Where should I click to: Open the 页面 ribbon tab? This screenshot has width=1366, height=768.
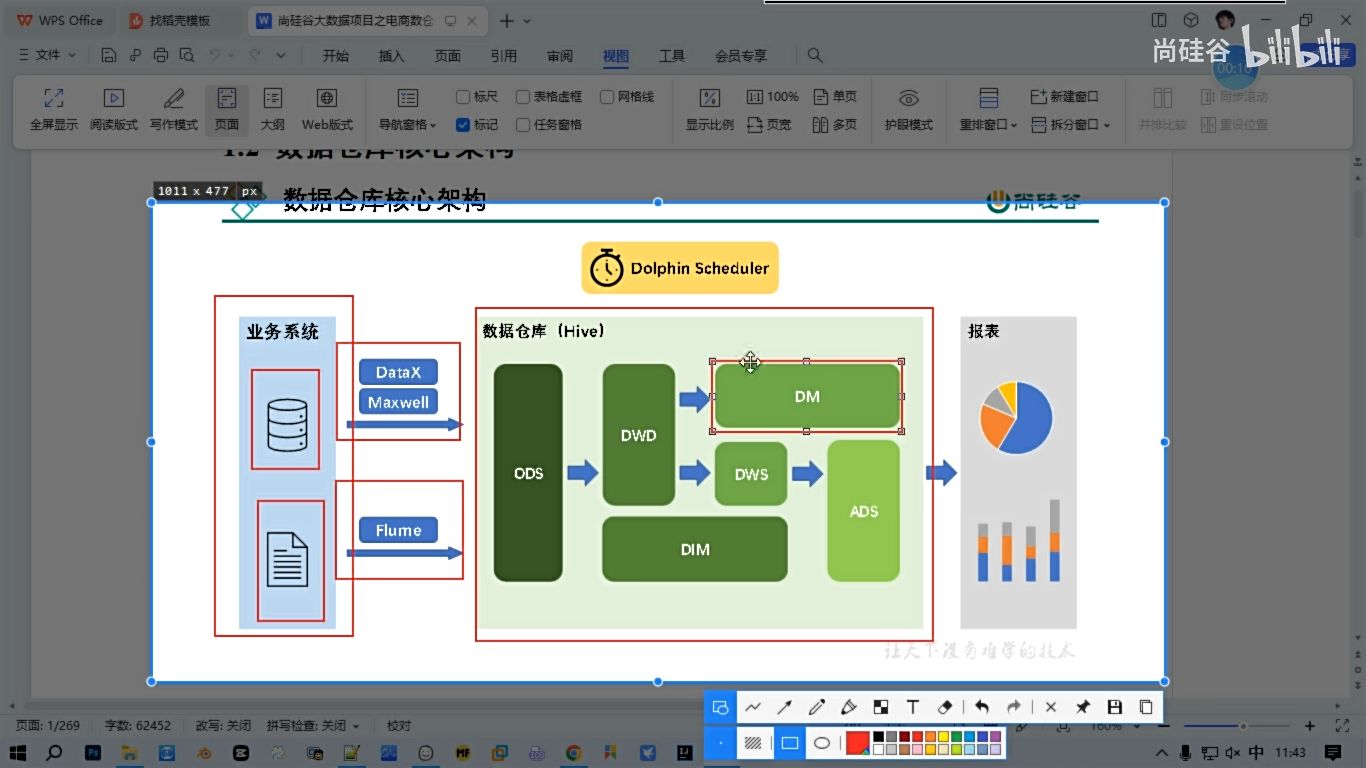coord(448,56)
